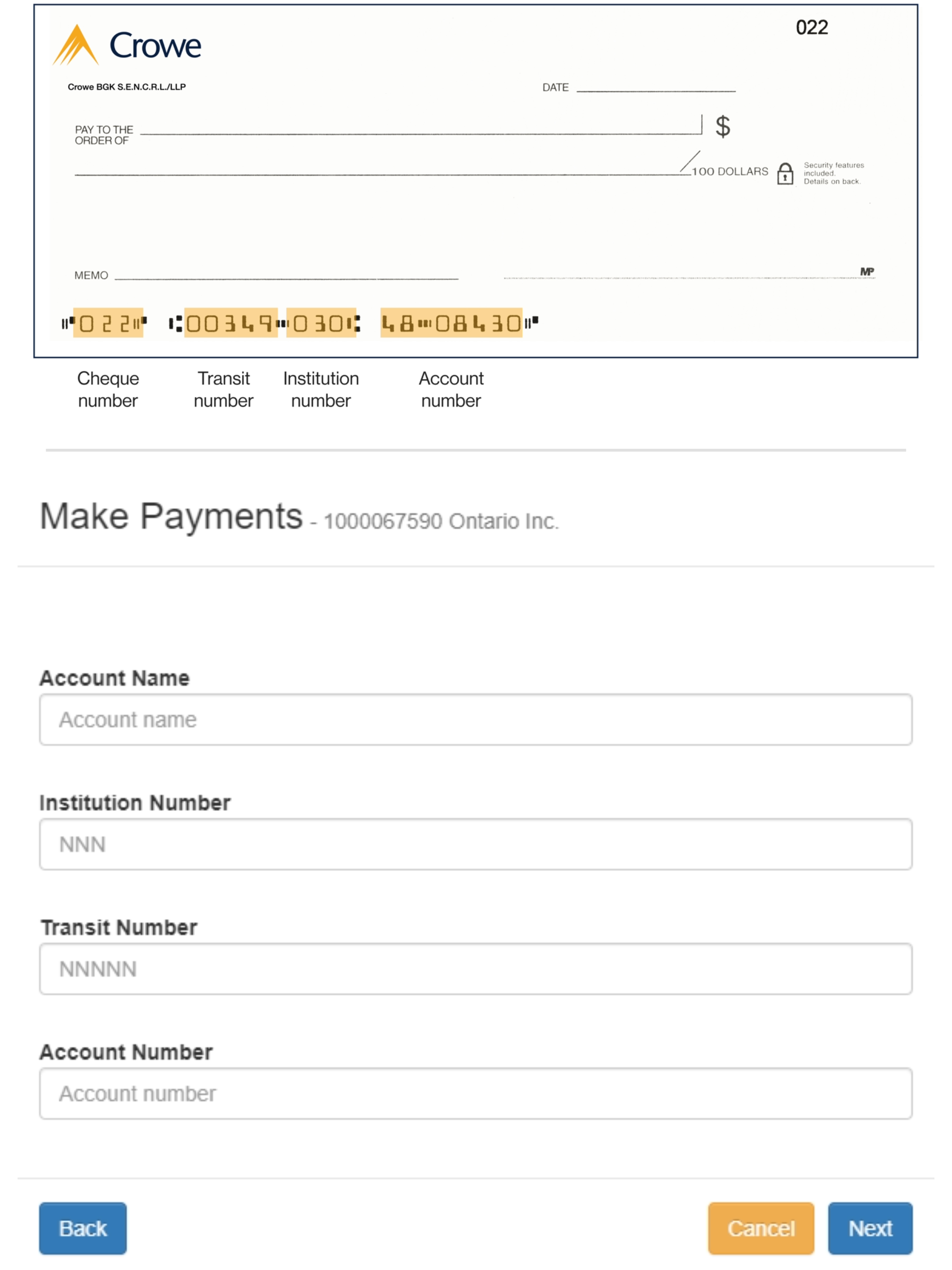Screen dimensions: 952x1270
Task: Click the Crowe logo on the cheque
Action: click(x=127, y=45)
